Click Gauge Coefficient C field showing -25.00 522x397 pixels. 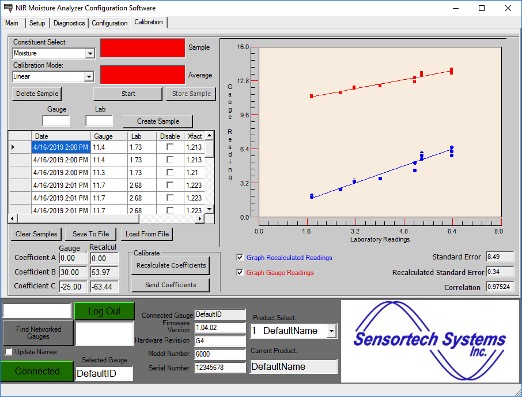(x=73, y=287)
